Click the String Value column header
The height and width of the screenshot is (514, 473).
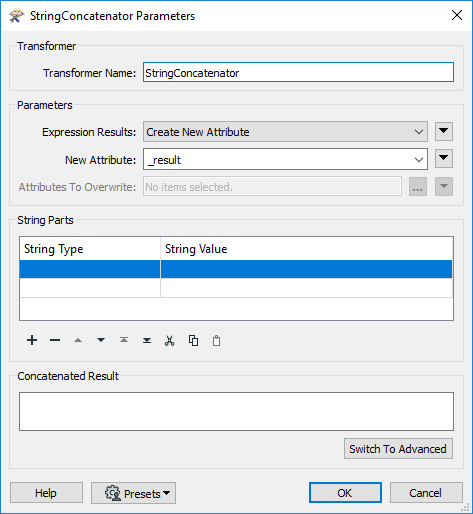[x=306, y=249]
